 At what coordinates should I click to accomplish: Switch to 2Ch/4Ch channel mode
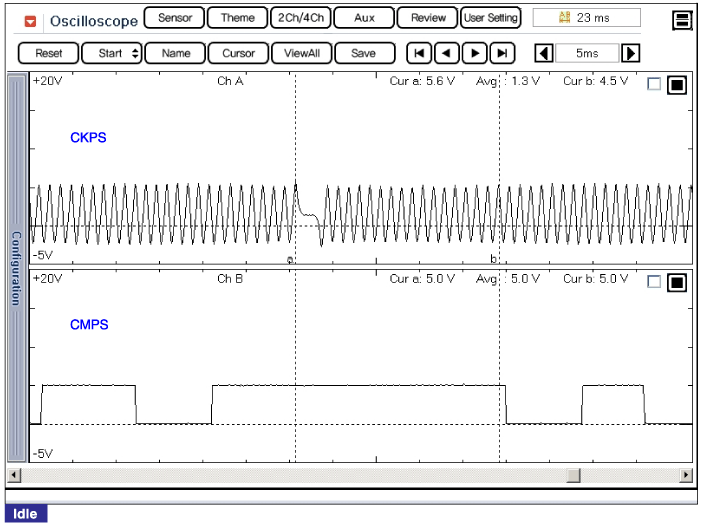300,18
